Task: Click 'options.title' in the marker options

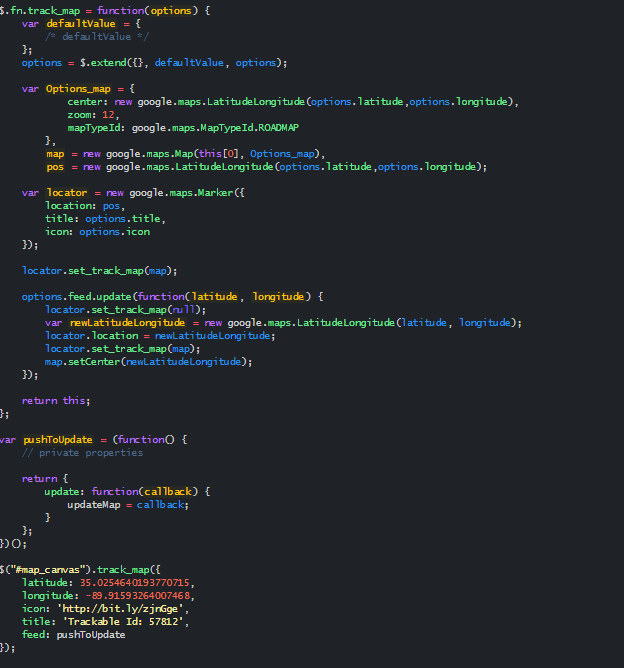Action: (123, 219)
